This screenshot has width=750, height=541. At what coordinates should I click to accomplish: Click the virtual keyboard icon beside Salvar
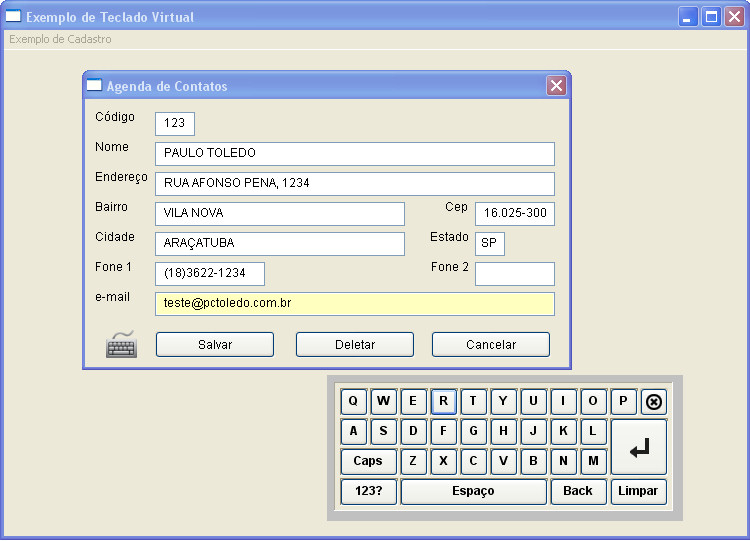click(121, 344)
